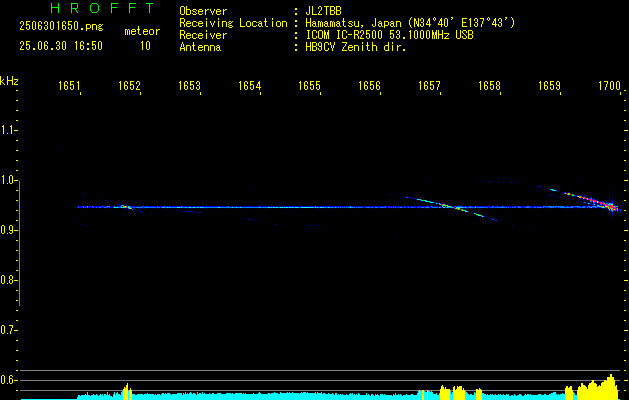
Task: Click the 1656 time axis marker
Action: pyautogui.click(x=369, y=85)
